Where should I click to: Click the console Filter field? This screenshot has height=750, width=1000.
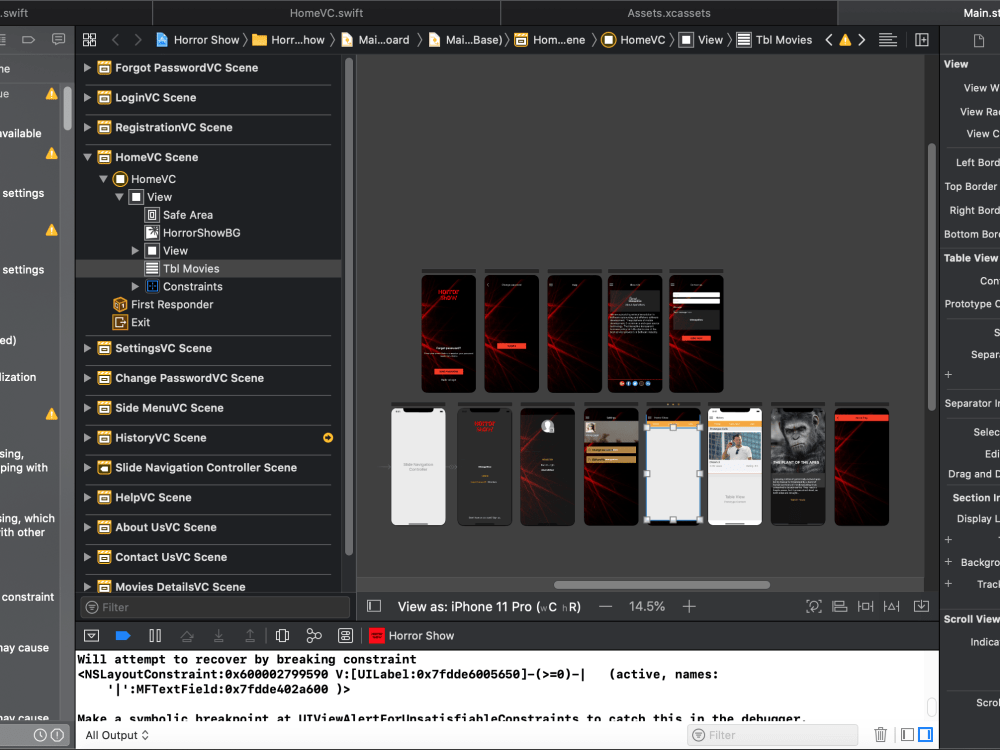(x=772, y=735)
